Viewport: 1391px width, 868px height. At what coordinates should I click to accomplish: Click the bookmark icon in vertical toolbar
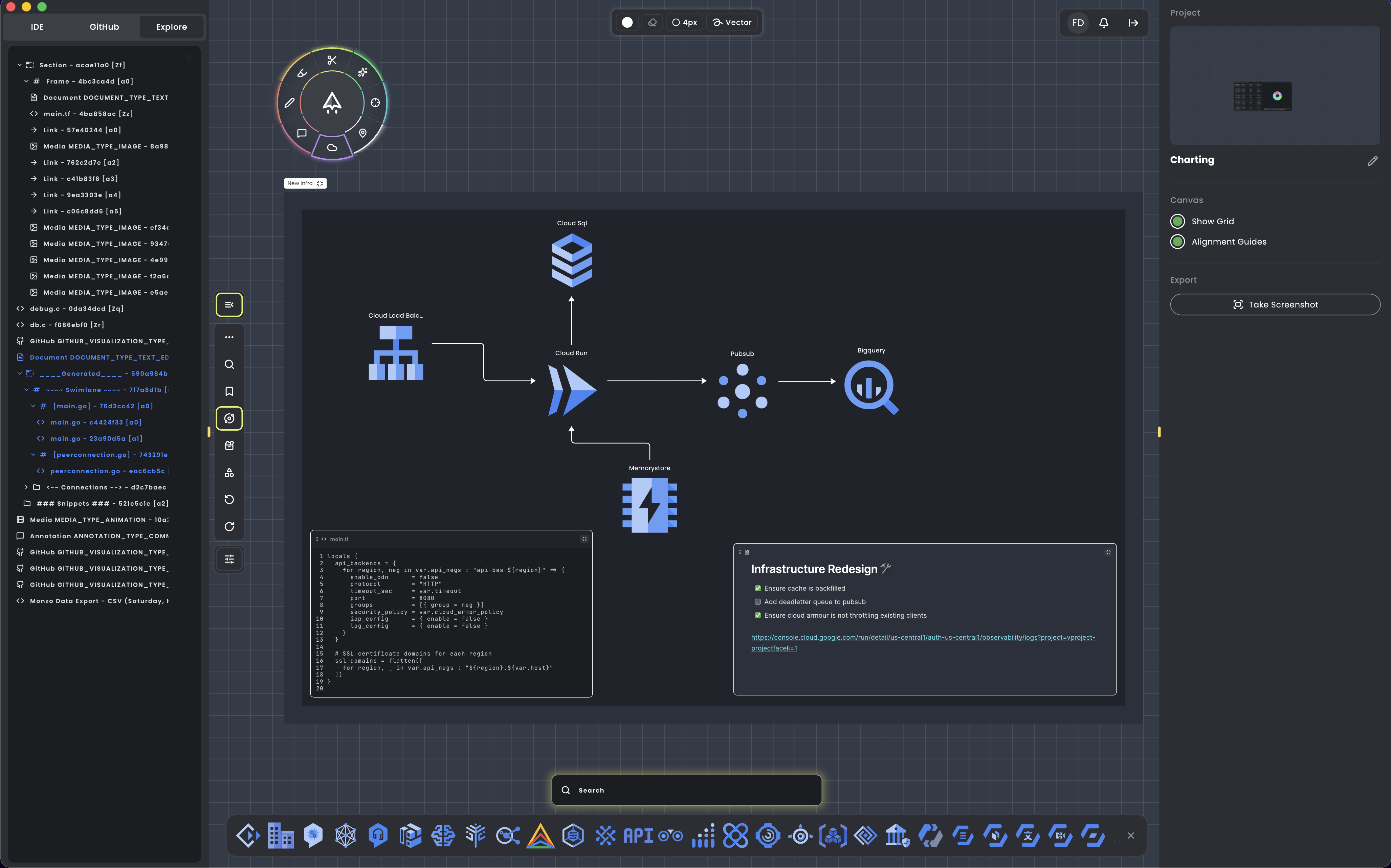coord(229,391)
